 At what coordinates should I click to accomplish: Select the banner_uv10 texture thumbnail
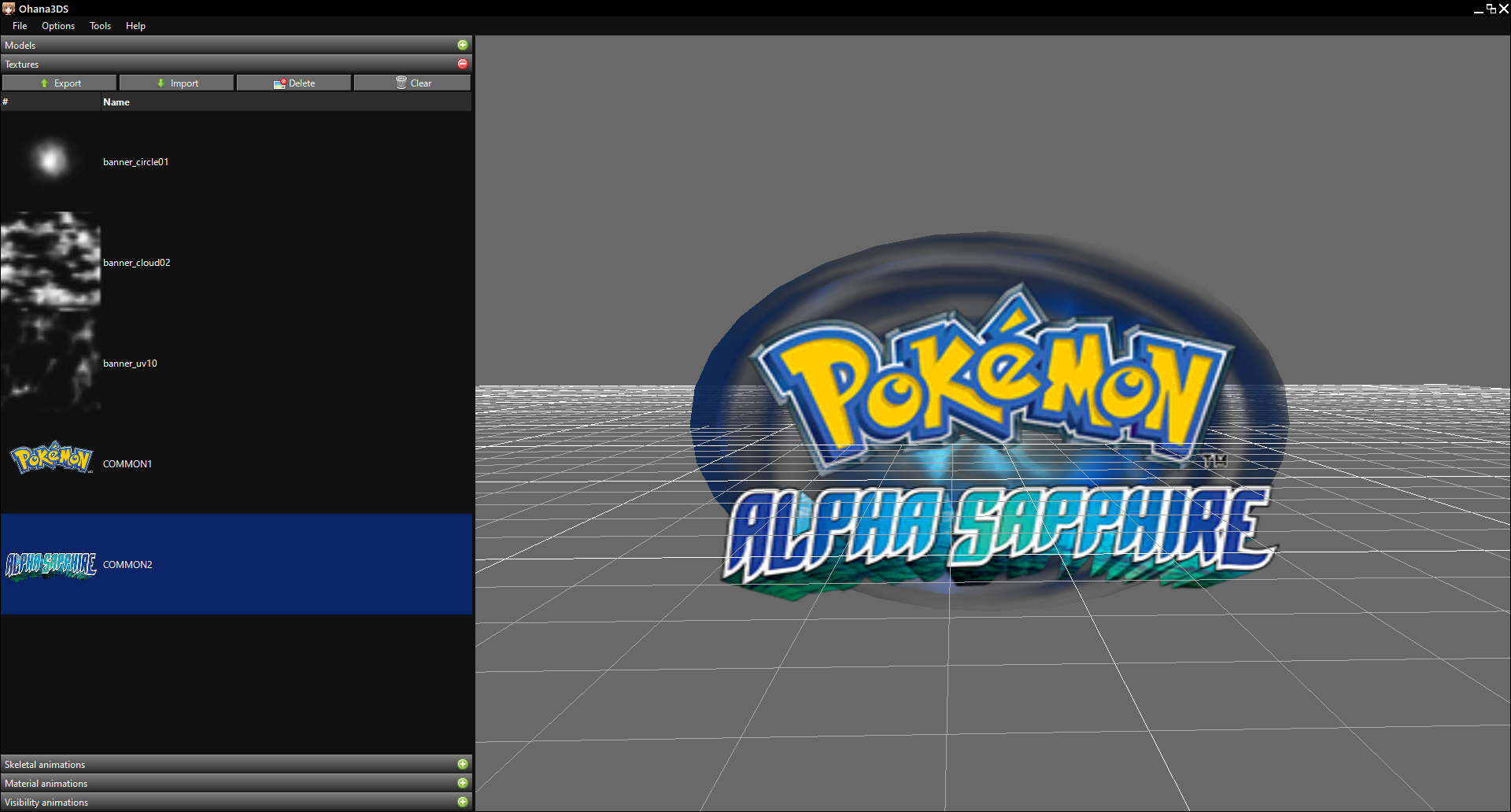51,363
